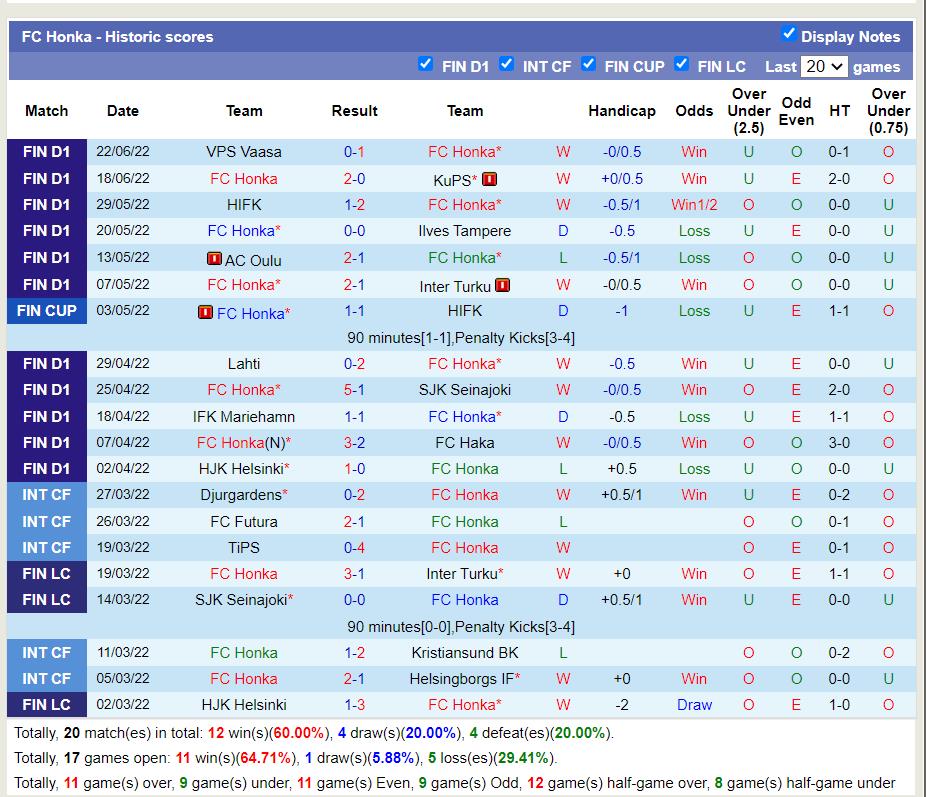
Task: Select the IFK Mariehamn team link
Action: [x=243, y=417]
